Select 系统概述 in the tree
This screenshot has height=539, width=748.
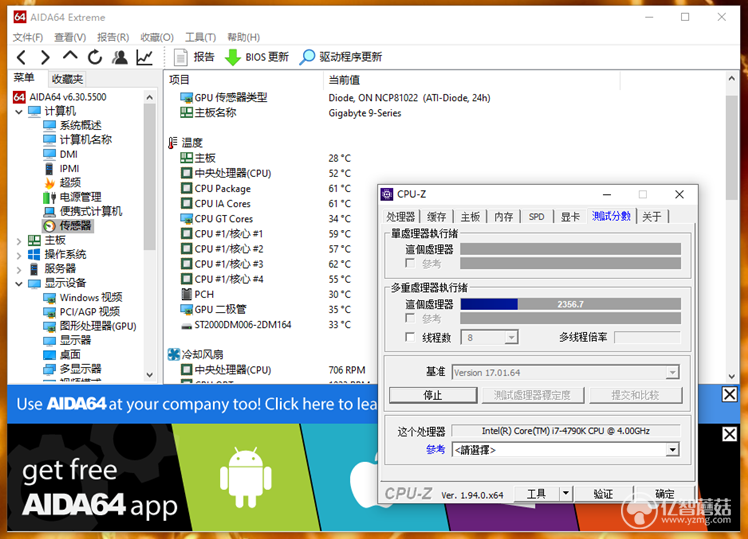point(73,125)
